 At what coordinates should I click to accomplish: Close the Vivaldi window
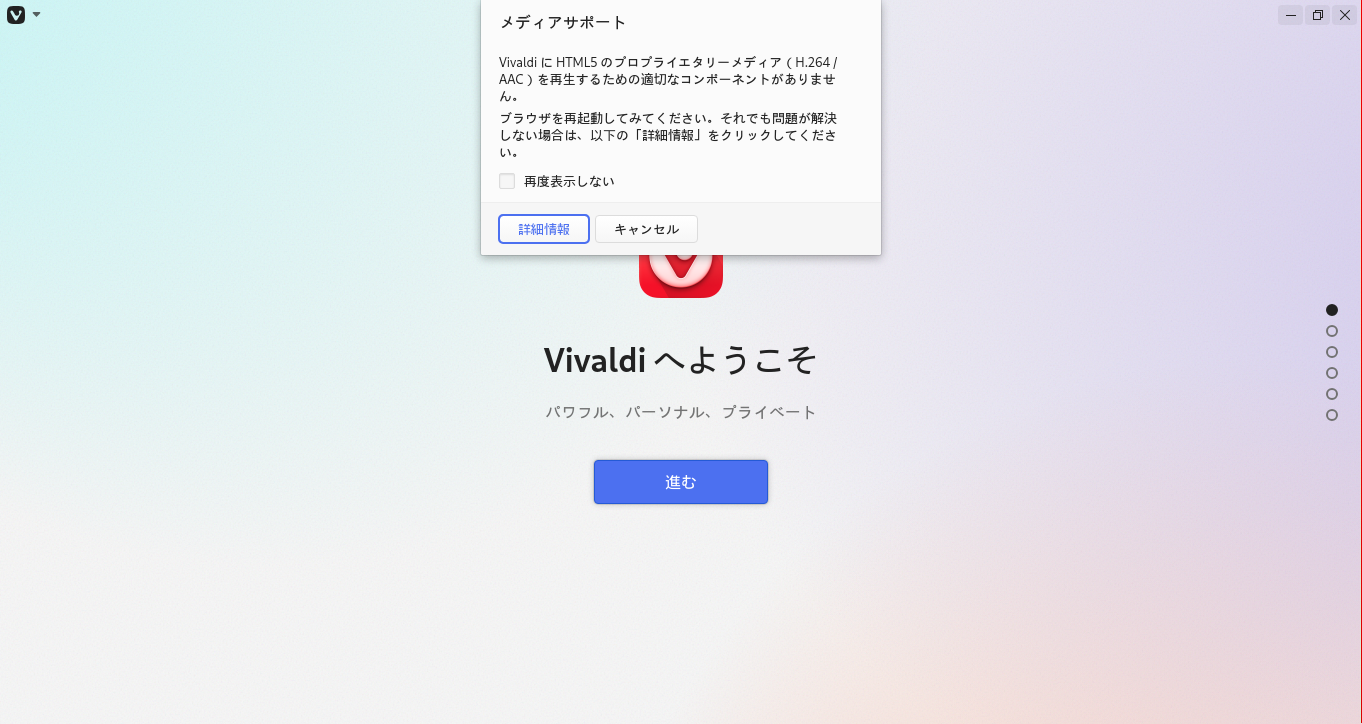coord(1345,15)
